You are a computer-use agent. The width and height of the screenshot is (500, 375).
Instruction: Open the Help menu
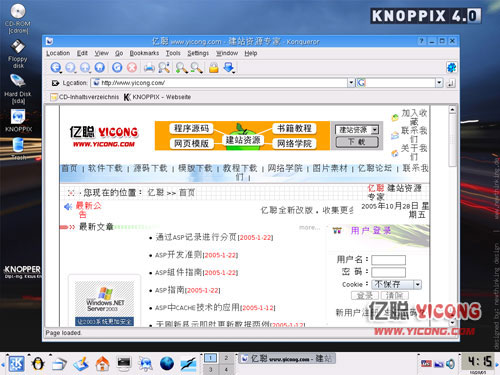pos(251,53)
